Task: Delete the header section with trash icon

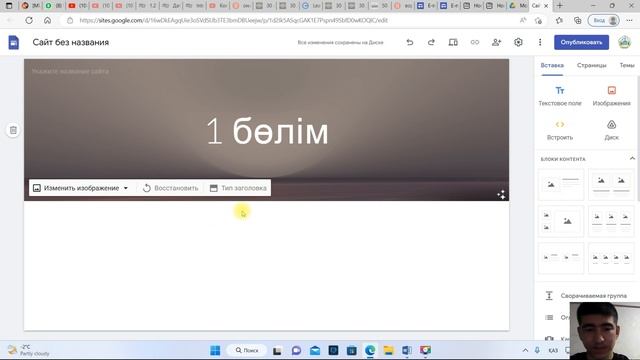Action: [x=13, y=130]
